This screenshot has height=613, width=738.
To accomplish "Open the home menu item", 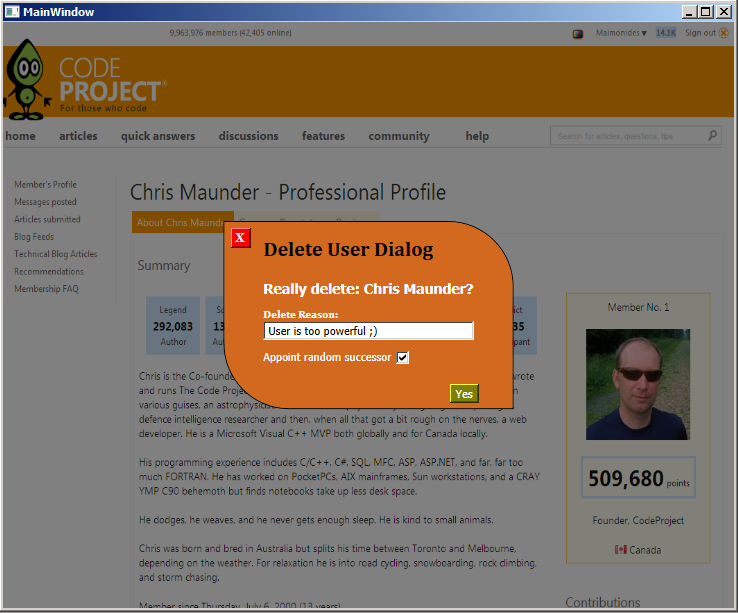I will click(20, 136).
